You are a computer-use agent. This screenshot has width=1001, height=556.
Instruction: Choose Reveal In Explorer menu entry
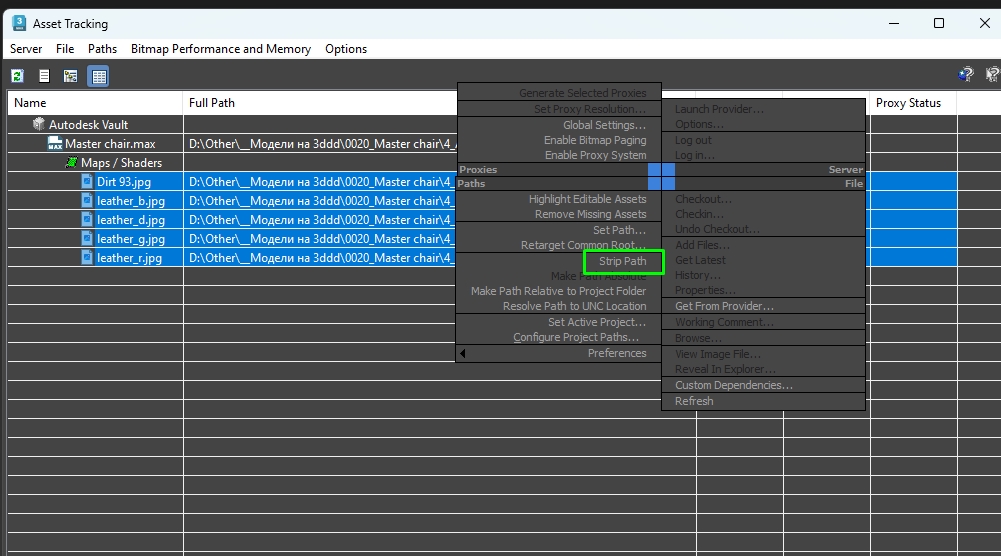tap(725, 369)
